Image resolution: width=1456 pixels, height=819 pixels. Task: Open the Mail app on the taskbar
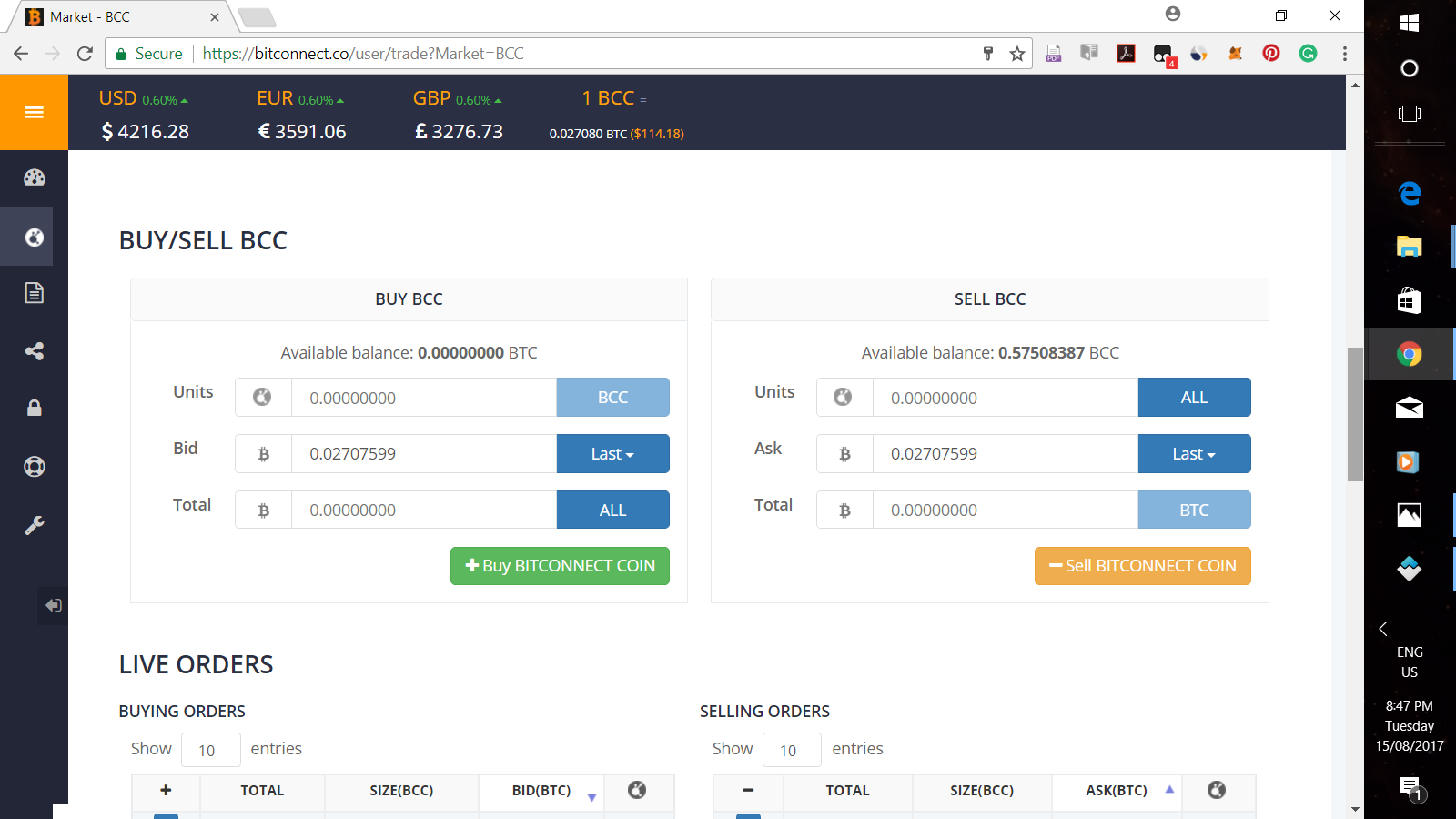1410,407
